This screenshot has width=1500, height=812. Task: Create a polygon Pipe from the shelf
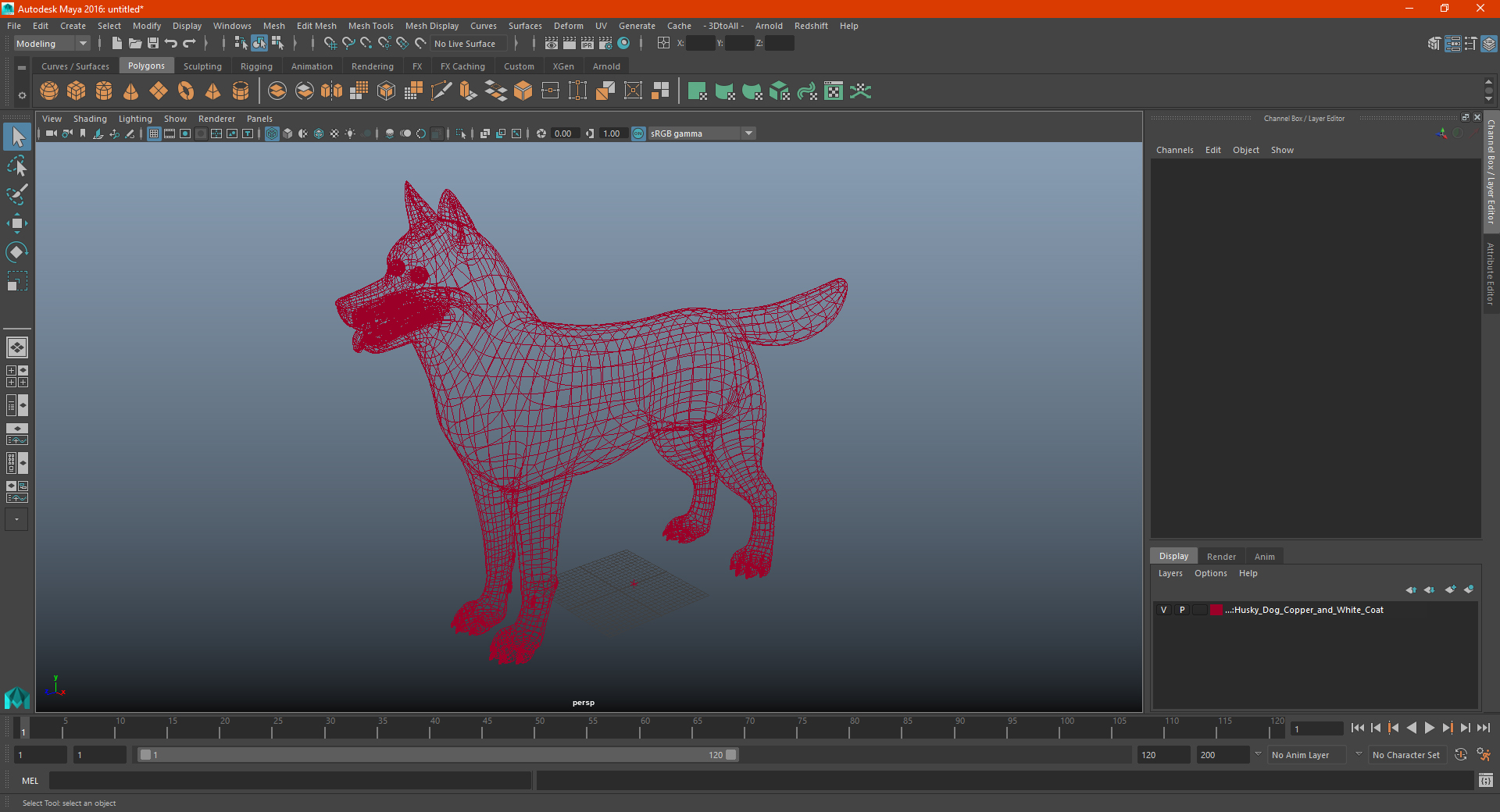coord(241,91)
